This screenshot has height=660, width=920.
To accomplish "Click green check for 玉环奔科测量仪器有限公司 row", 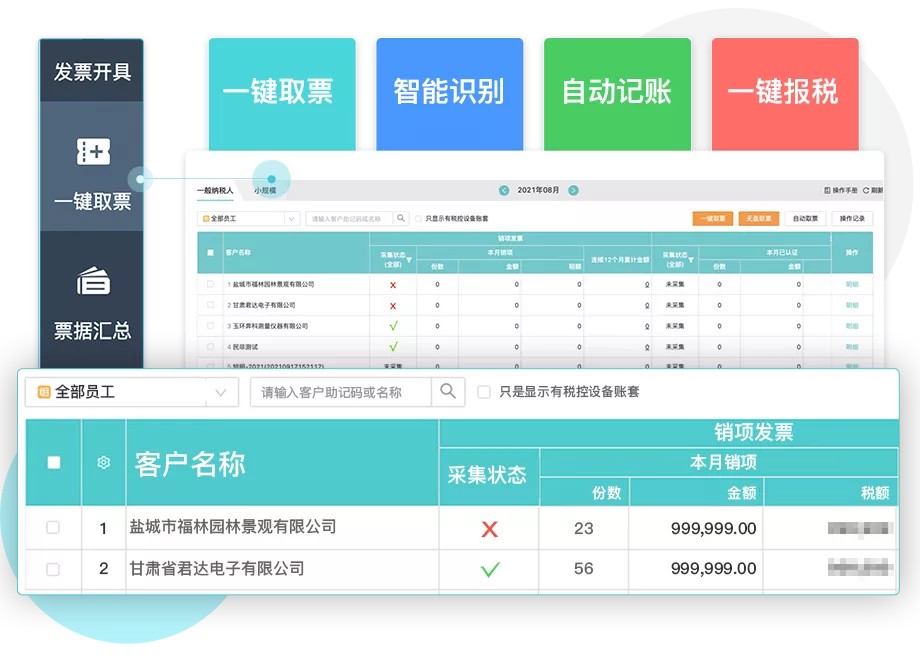I will pos(393,326).
